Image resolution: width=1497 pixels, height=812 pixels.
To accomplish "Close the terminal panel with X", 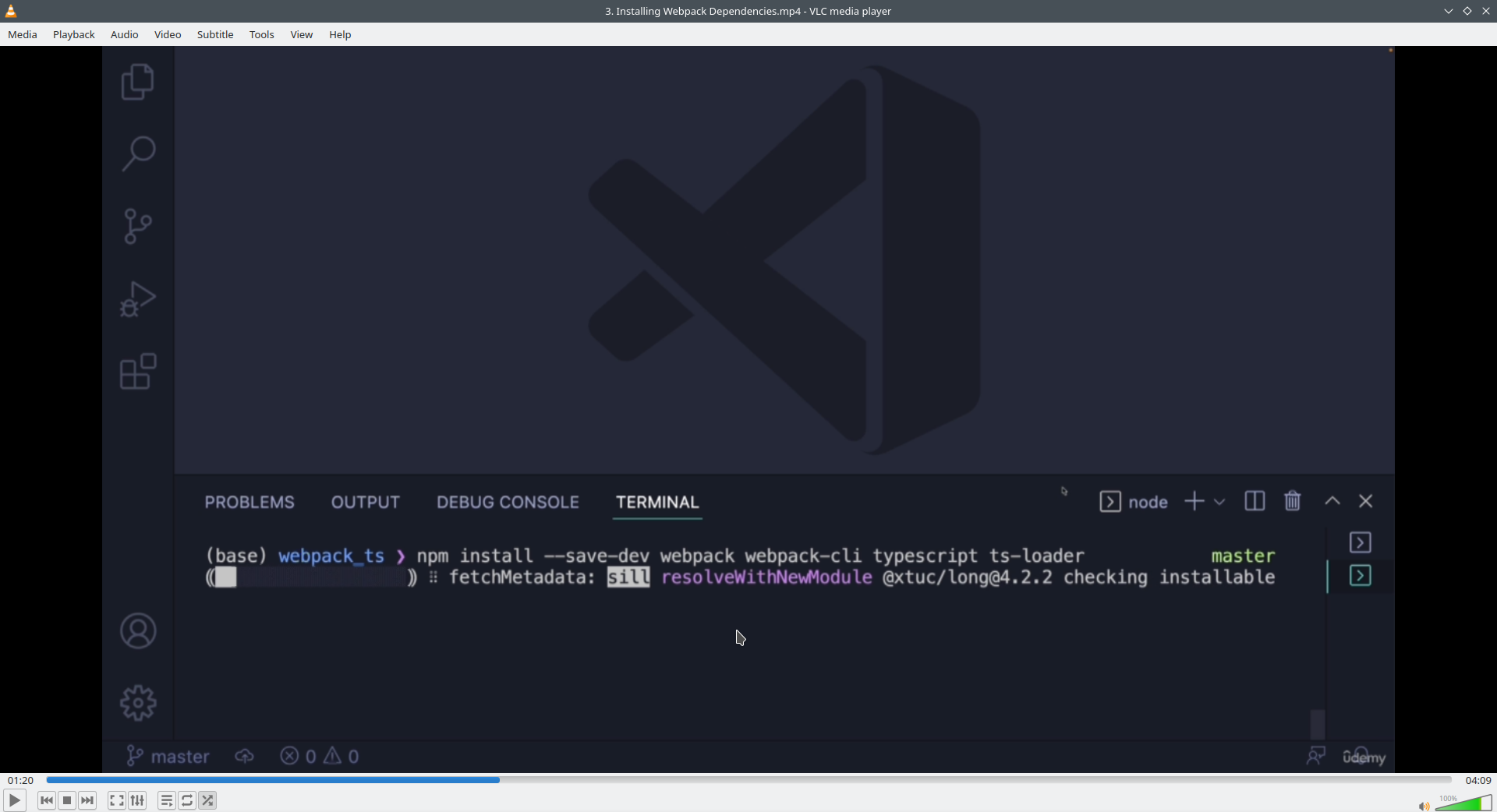I will pos(1366,501).
